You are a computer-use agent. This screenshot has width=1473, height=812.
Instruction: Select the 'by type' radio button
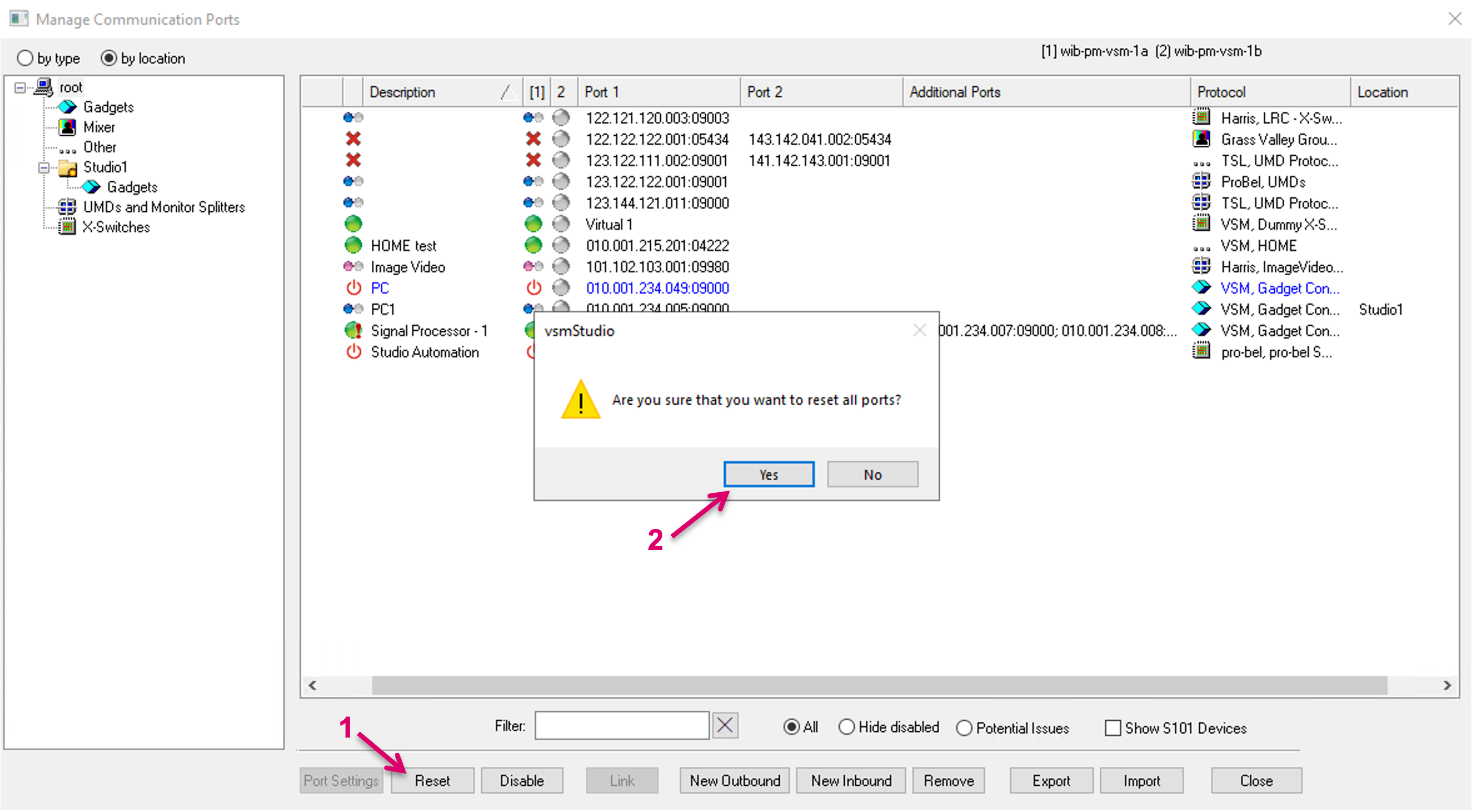(x=25, y=58)
